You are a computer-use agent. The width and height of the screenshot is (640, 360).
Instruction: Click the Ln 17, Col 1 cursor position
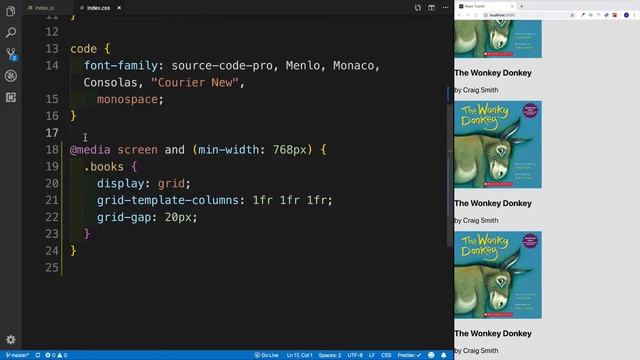(x=299, y=355)
